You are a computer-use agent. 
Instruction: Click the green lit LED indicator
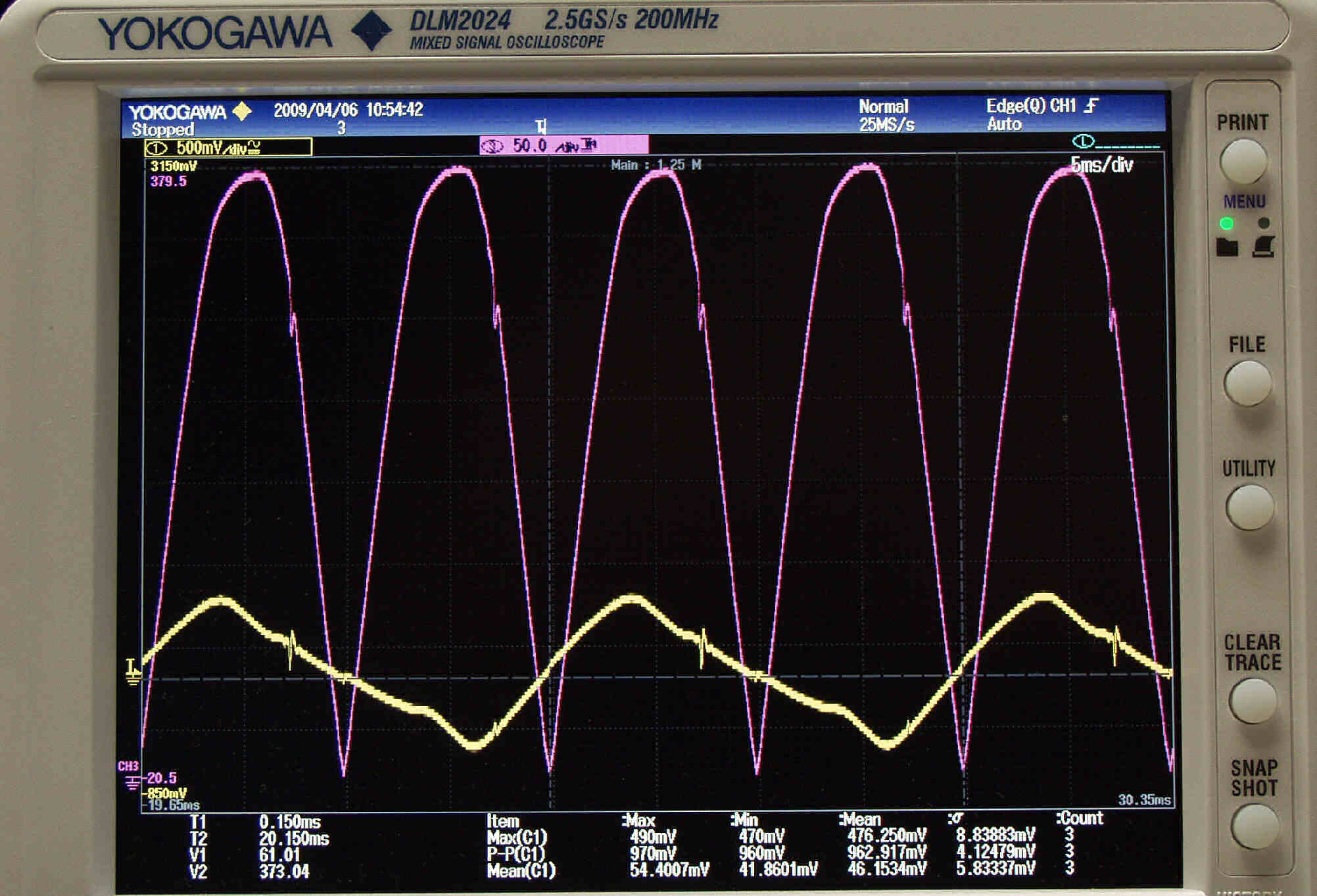pyautogui.click(x=1226, y=224)
